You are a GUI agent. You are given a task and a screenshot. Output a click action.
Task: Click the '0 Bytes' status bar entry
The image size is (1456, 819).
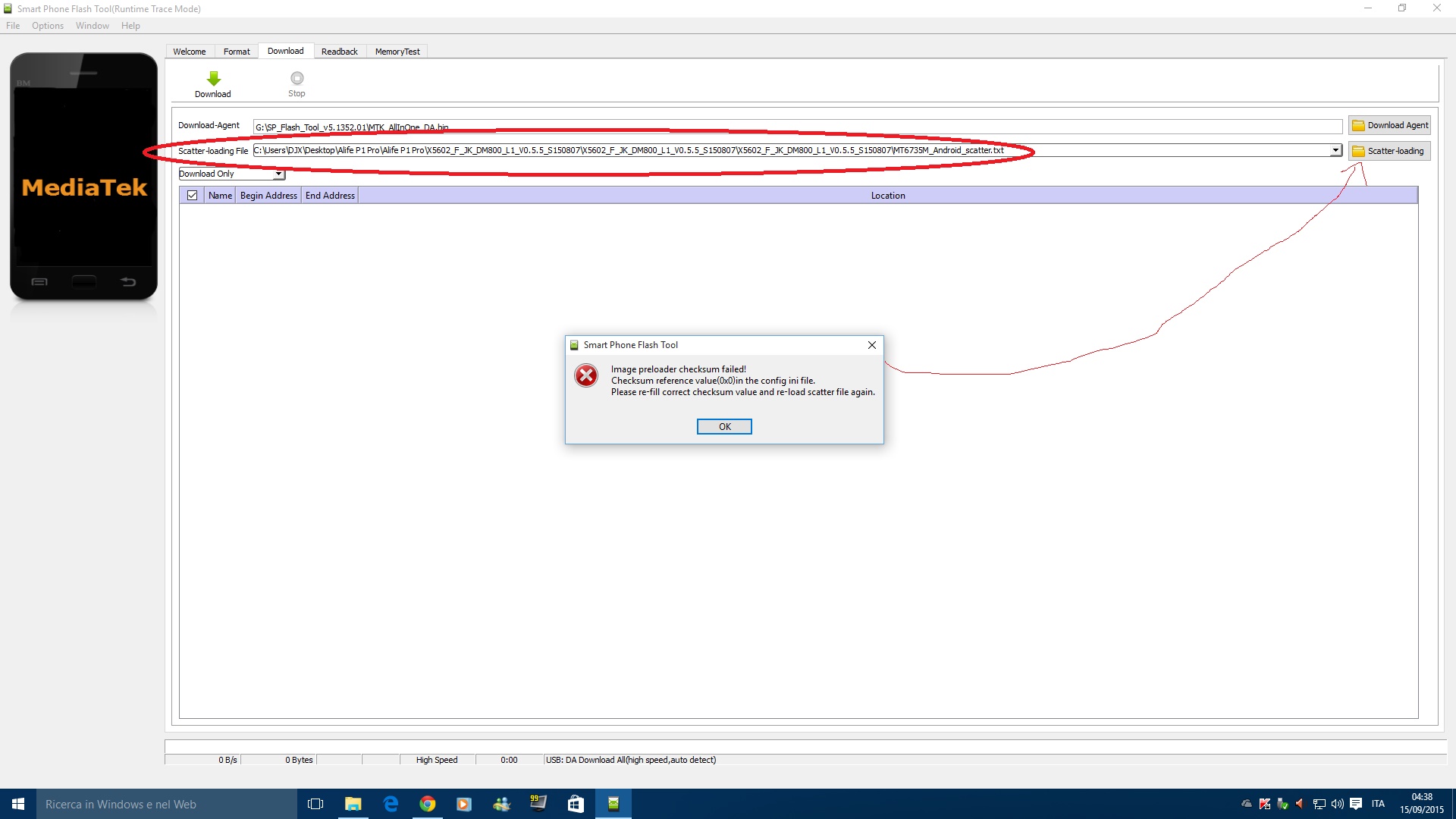[299, 760]
